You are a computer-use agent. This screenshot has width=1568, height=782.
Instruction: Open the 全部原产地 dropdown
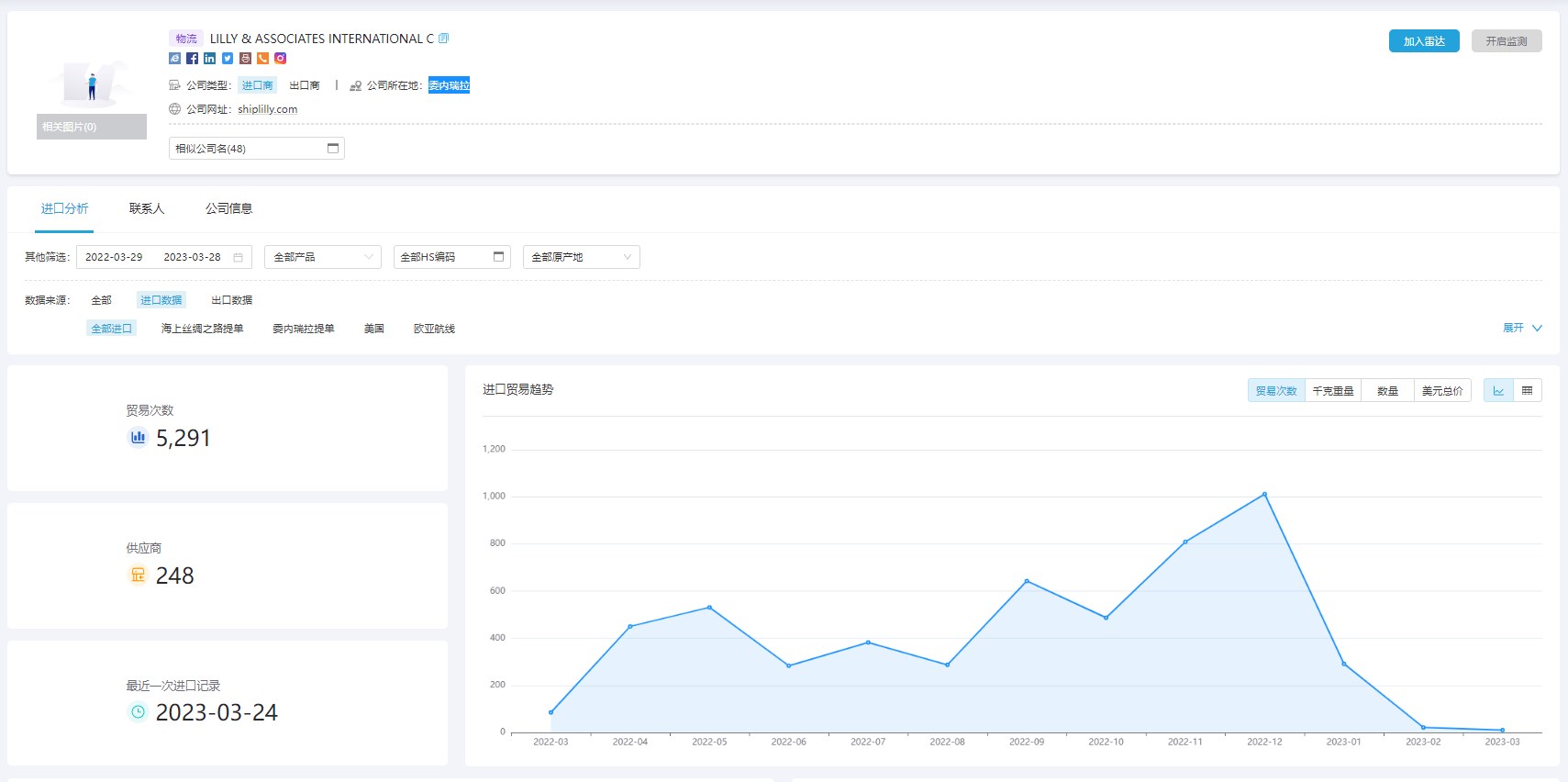point(582,257)
